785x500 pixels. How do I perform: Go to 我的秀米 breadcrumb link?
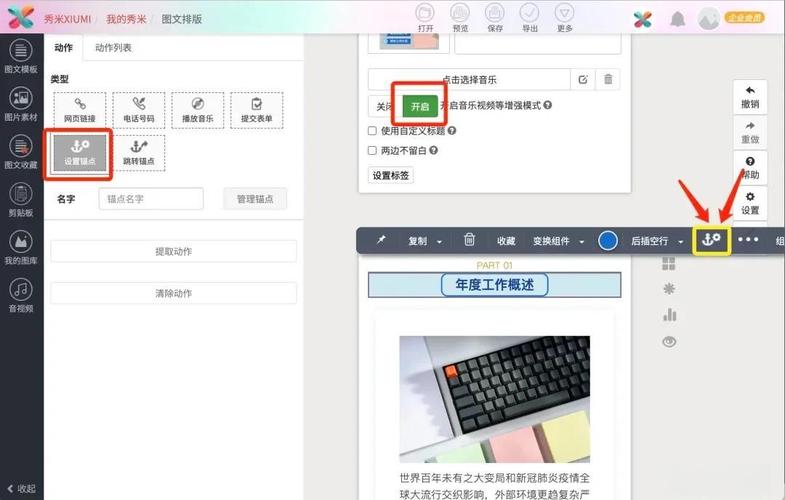tap(126, 19)
